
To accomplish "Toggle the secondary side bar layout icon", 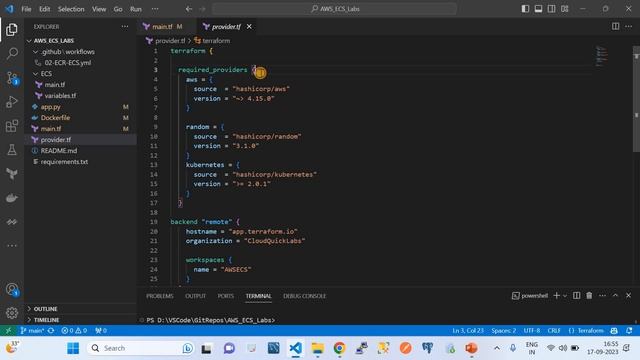I will click(551, 9).
